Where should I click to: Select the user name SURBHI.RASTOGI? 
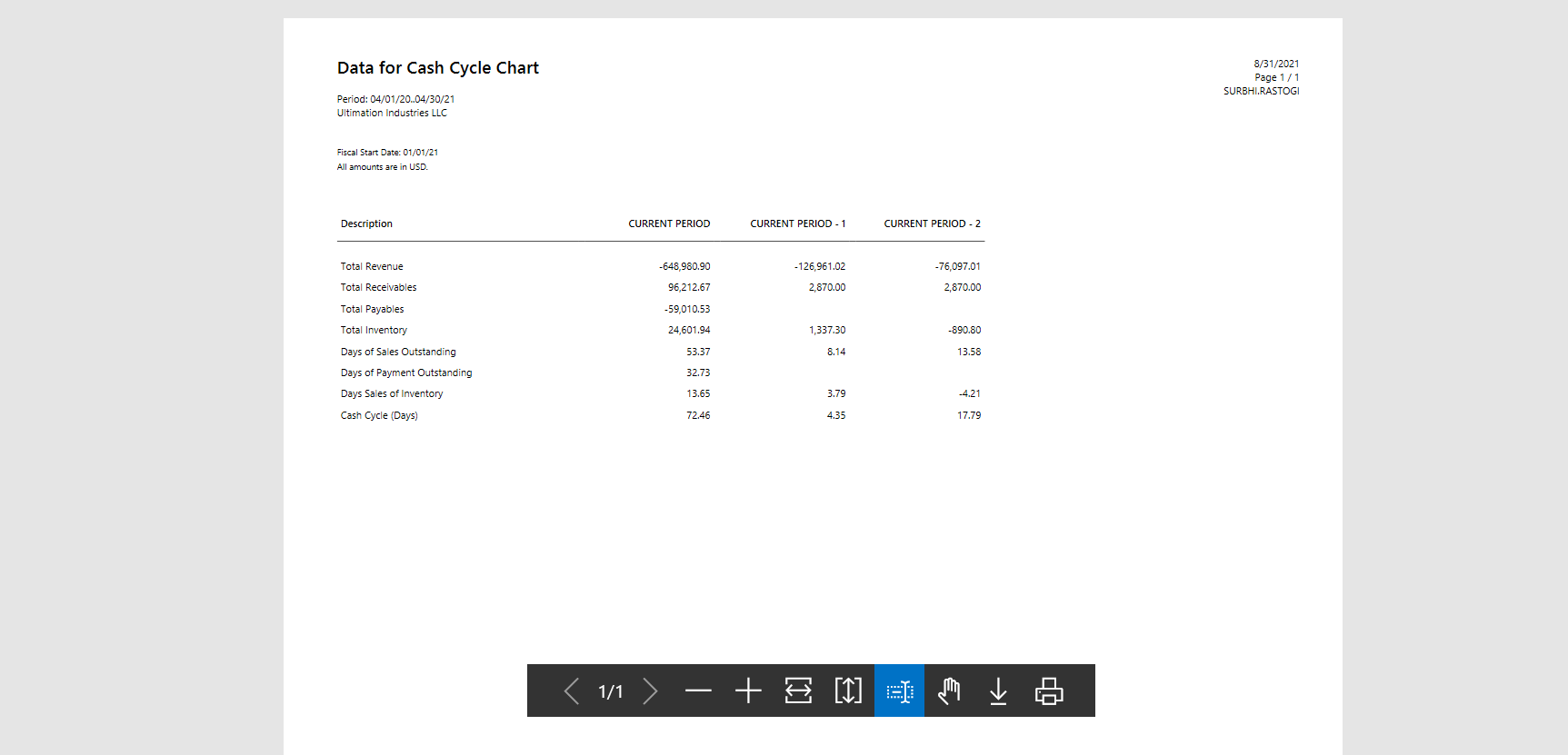pyautogui.click(x=1261, y=91)
